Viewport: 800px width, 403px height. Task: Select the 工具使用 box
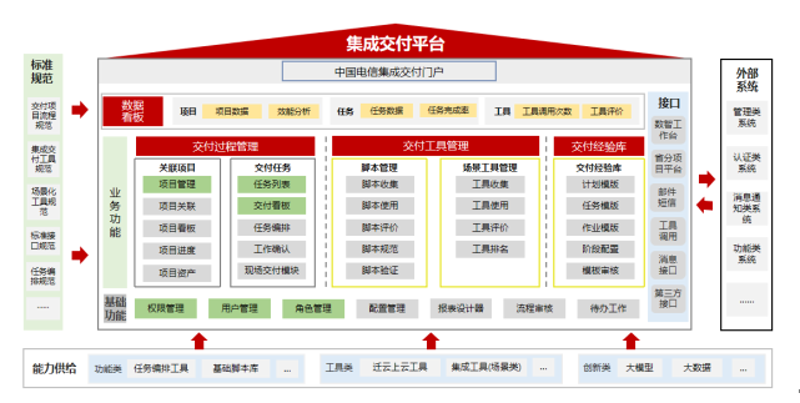click(490, 206)
